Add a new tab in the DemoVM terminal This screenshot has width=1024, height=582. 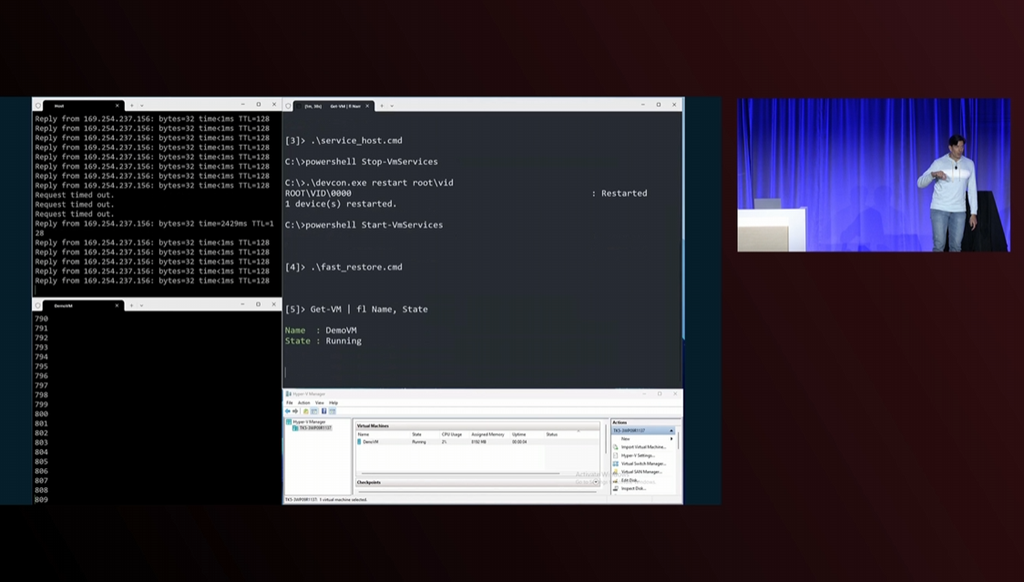131,305
